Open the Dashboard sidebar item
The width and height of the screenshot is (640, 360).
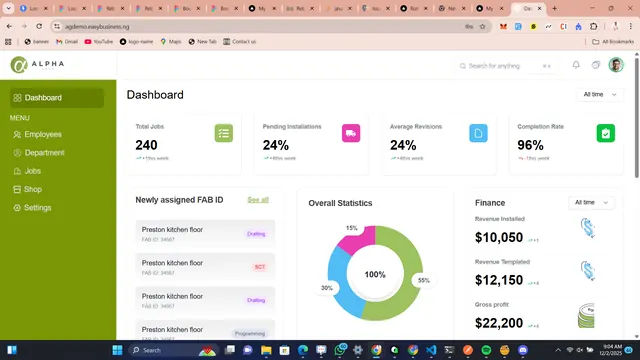pos(57,98)
